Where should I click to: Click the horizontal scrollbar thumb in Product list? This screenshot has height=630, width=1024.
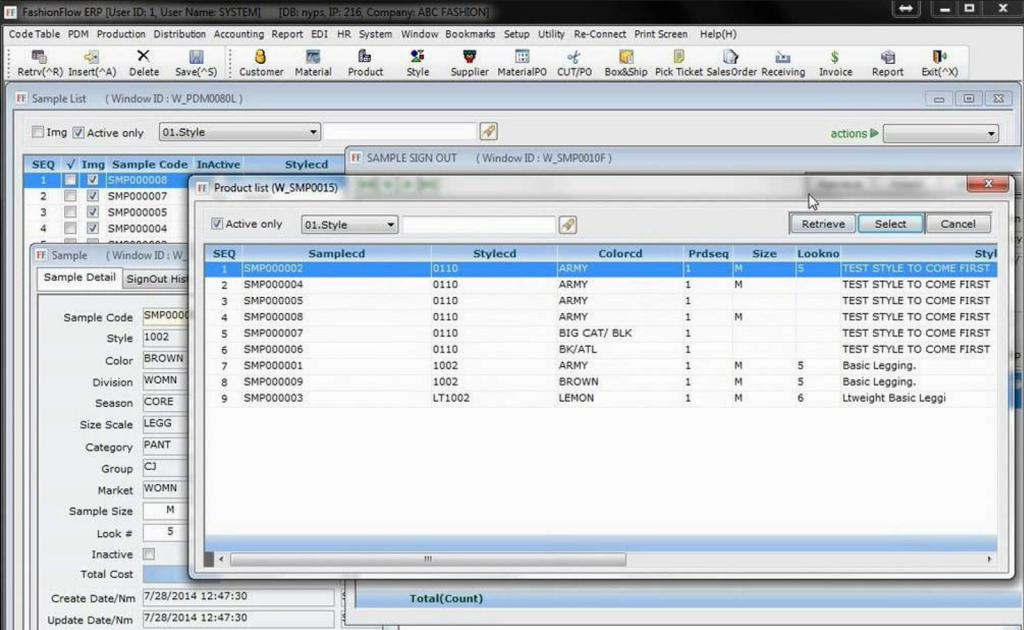tap(428, 559)
